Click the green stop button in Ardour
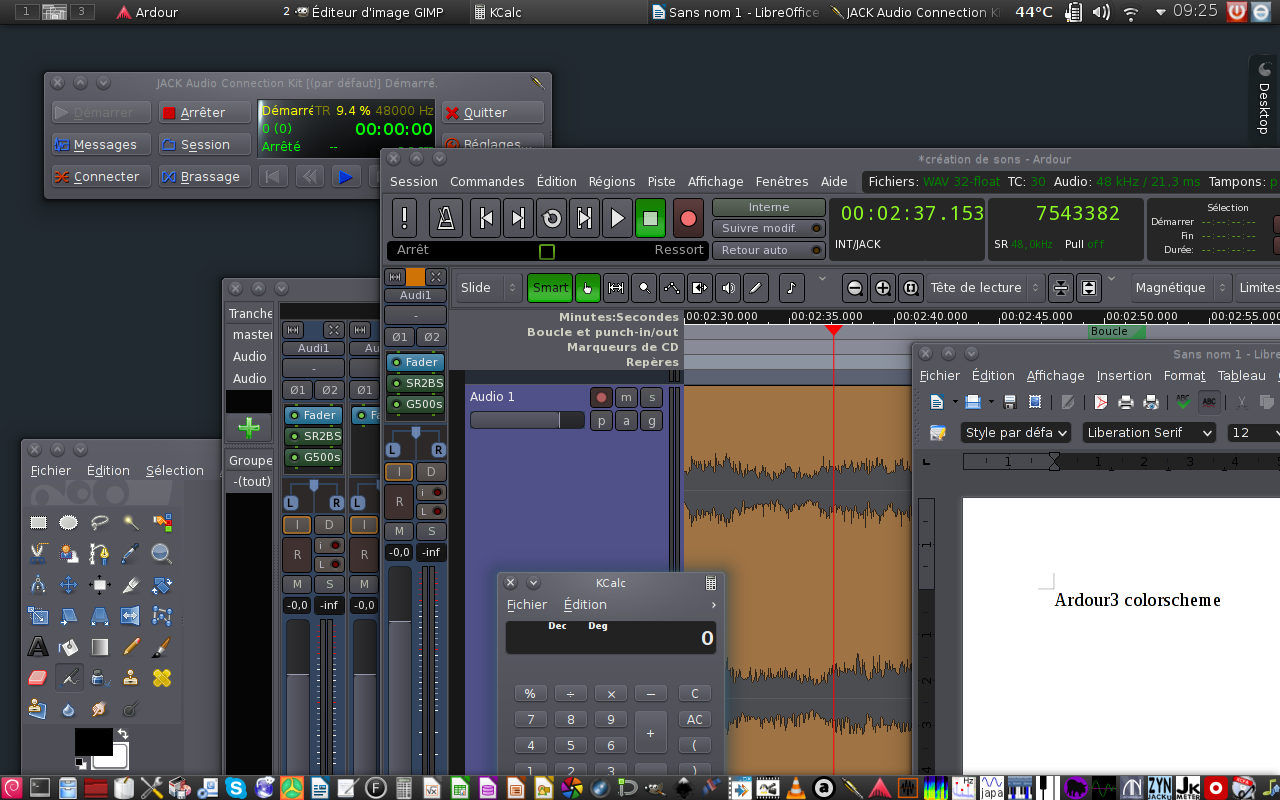This screenshot has width=1280, height=800. tap(651, 217)
